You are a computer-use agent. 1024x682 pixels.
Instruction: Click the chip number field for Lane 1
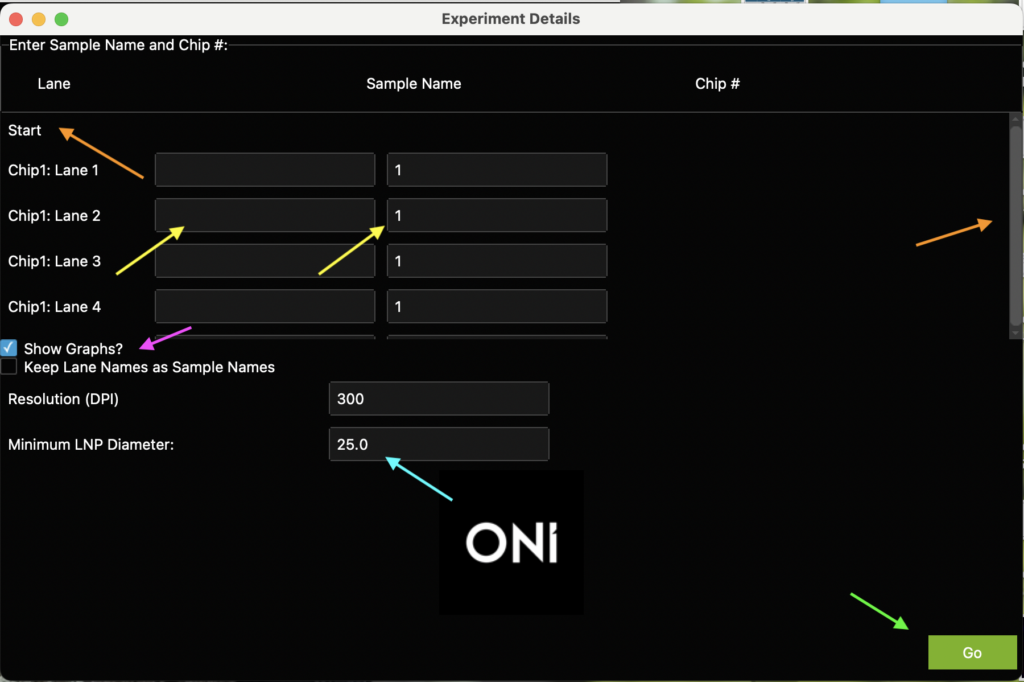pyautogui.click(x=496, y=170)
